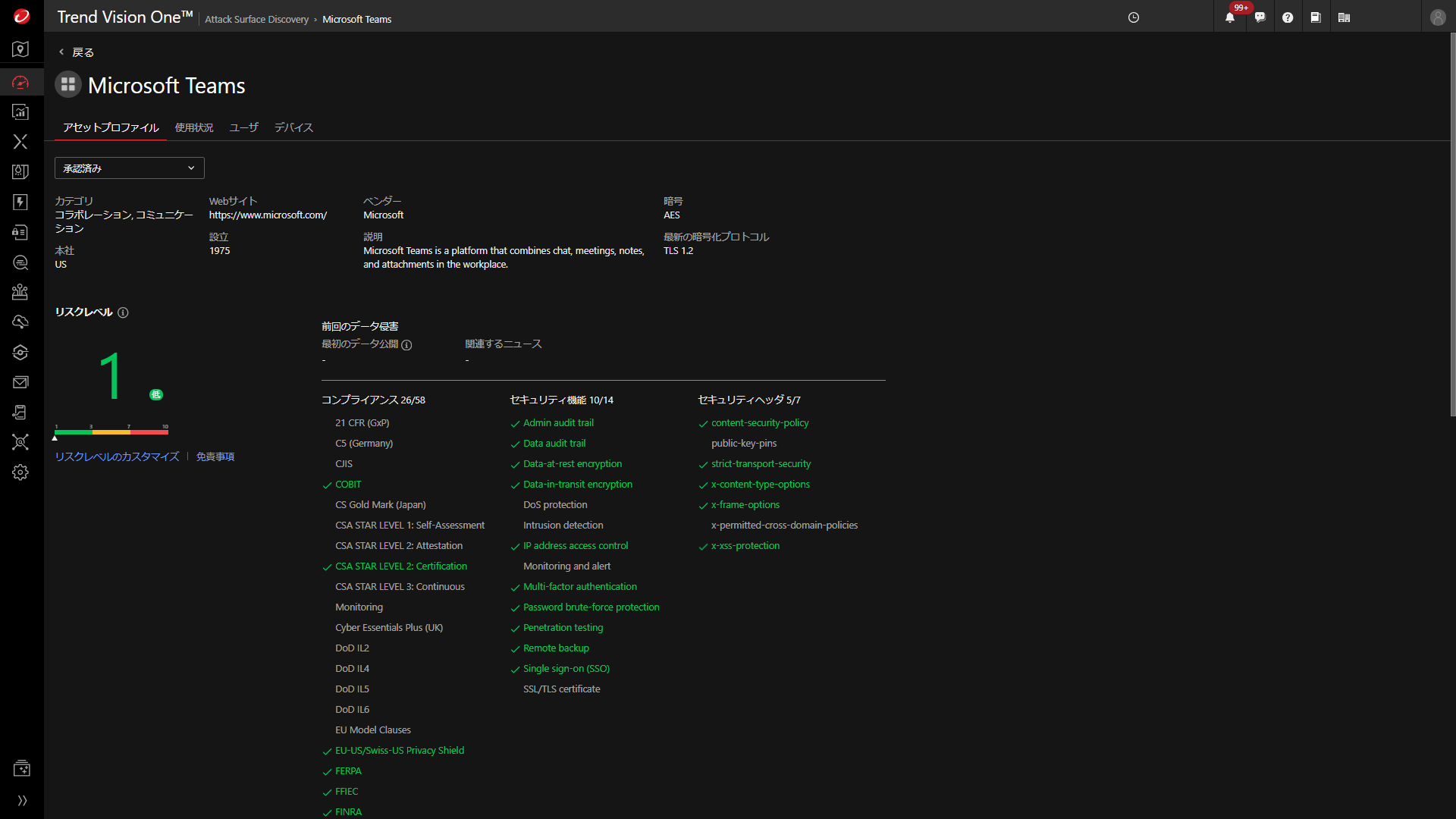Open the https://www.microsoft.com/ website link
The width and height of the screenshot is (1456, 819).
tap(268, 215)
